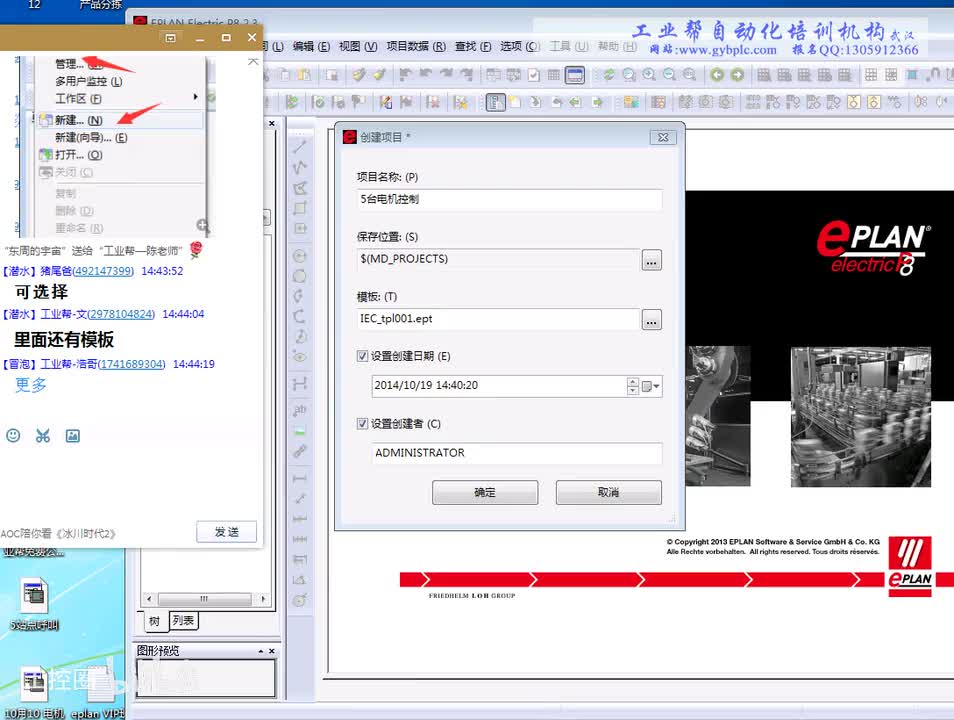Screen dimensions: 954x720
Task: Click the zoom 1:1 magnifier icon
Action: pos(689,75)
